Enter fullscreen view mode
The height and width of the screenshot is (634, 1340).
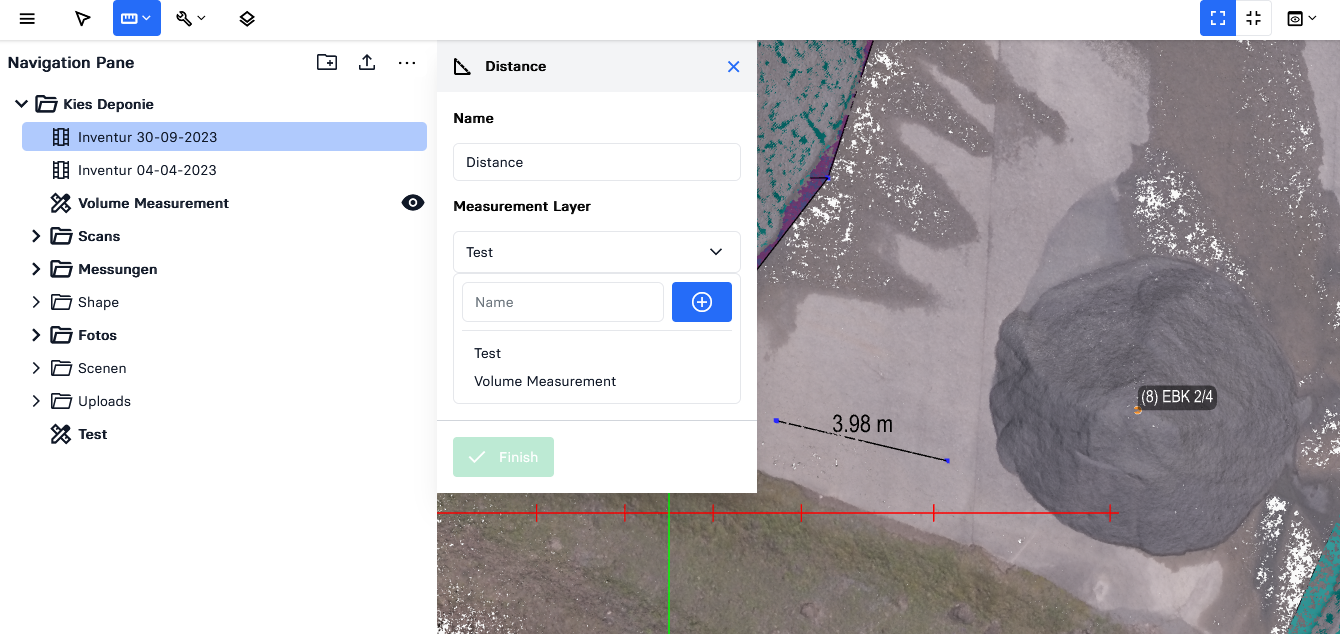click(1217, 18)
